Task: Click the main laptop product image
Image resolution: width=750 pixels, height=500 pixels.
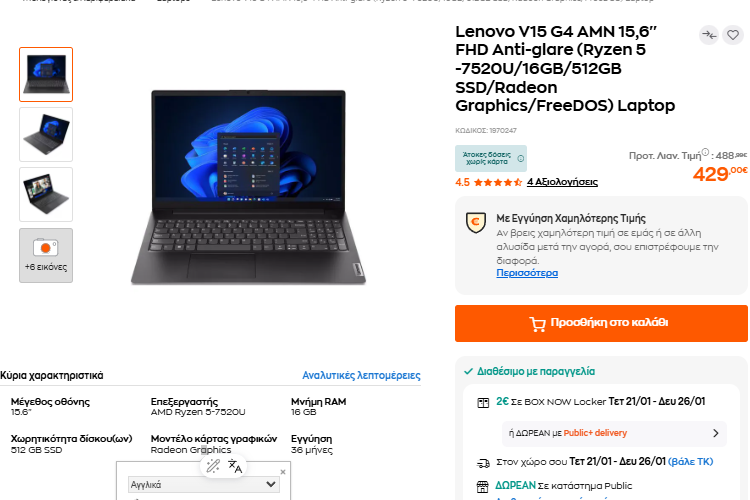Action: [248, 187]
